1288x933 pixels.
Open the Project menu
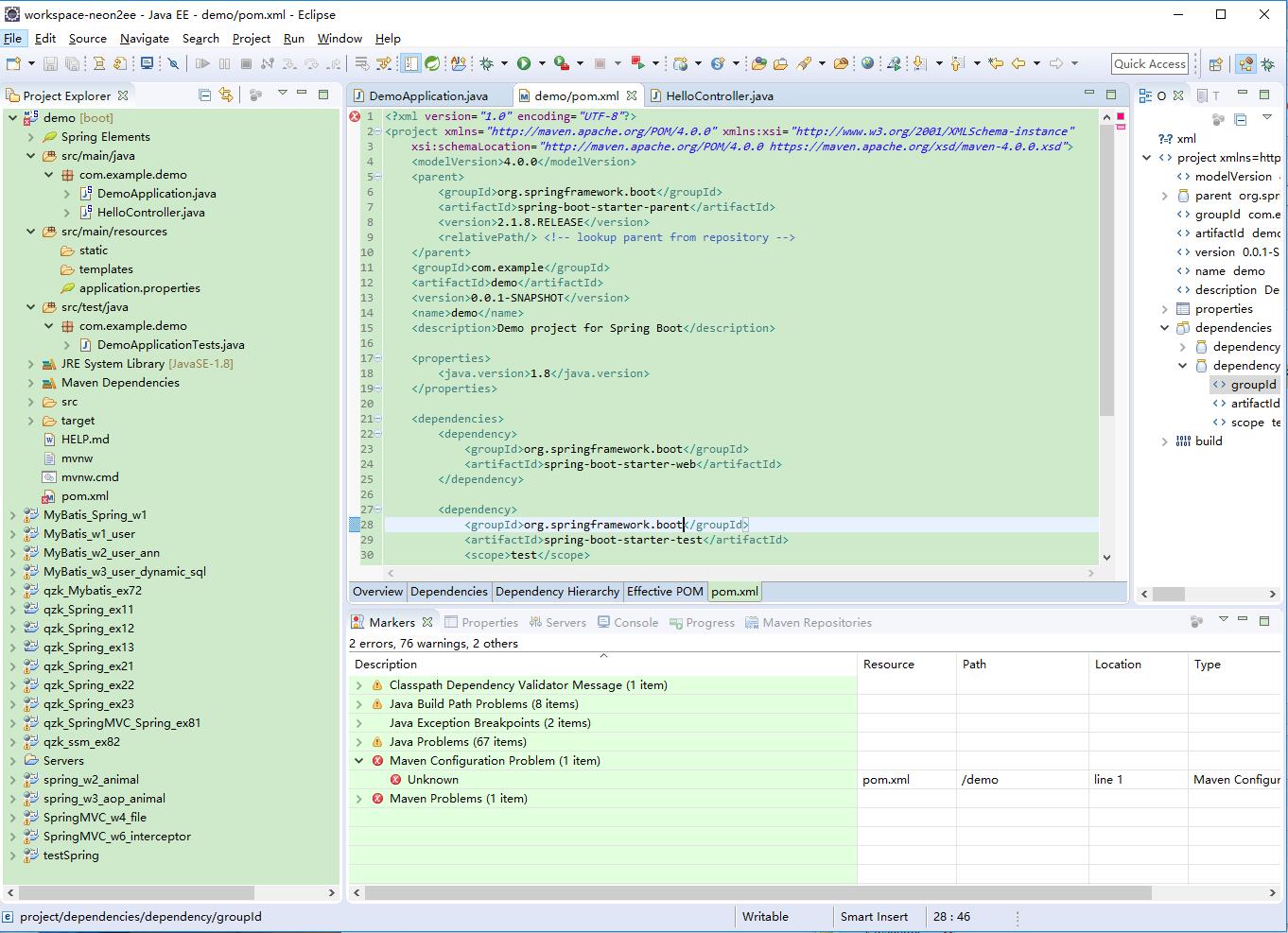coord(251,38)
